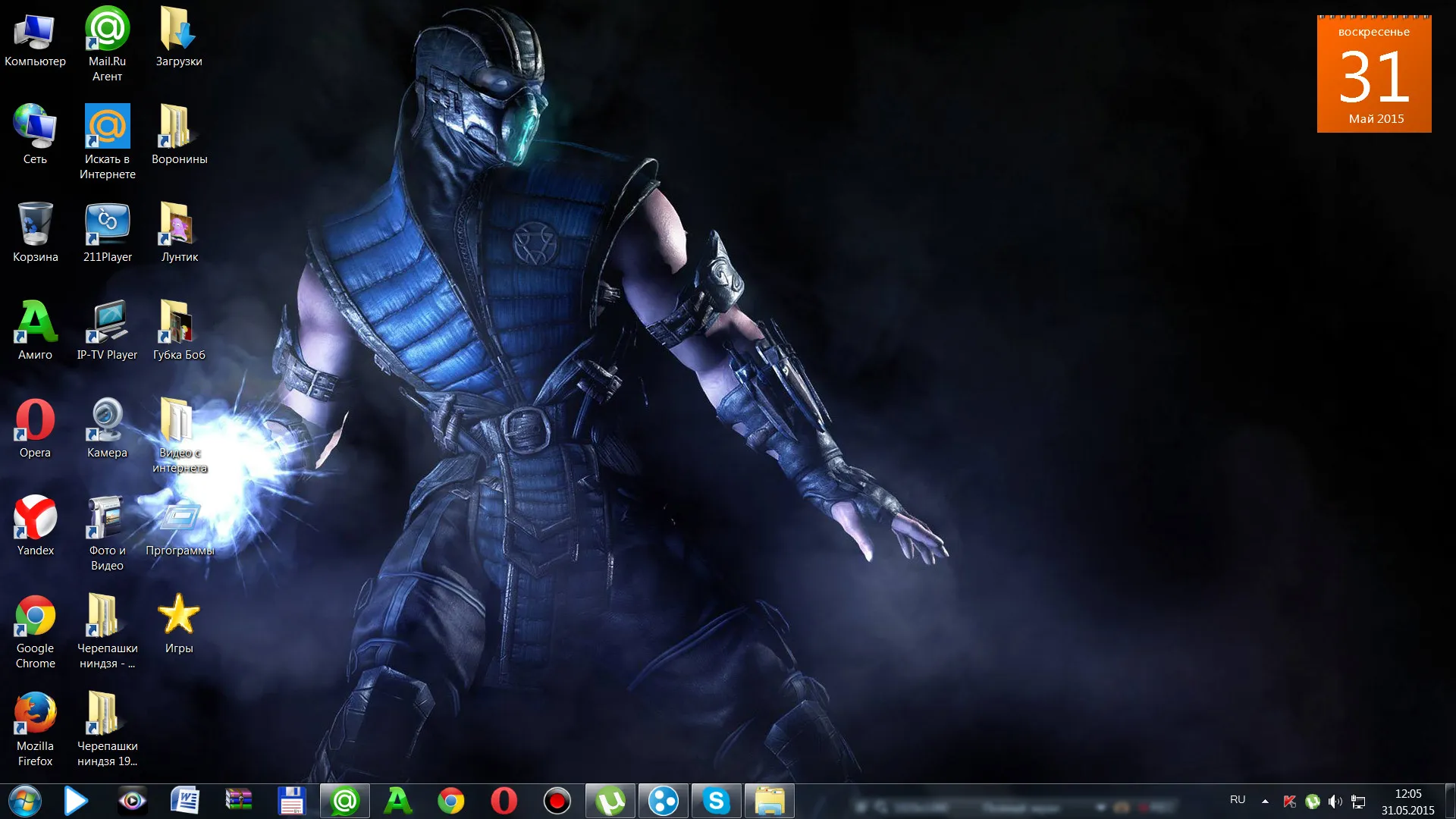Screen dimensions: 1456x819
Task: Launch Opera from the taskbar
Action: coord(504,801)
